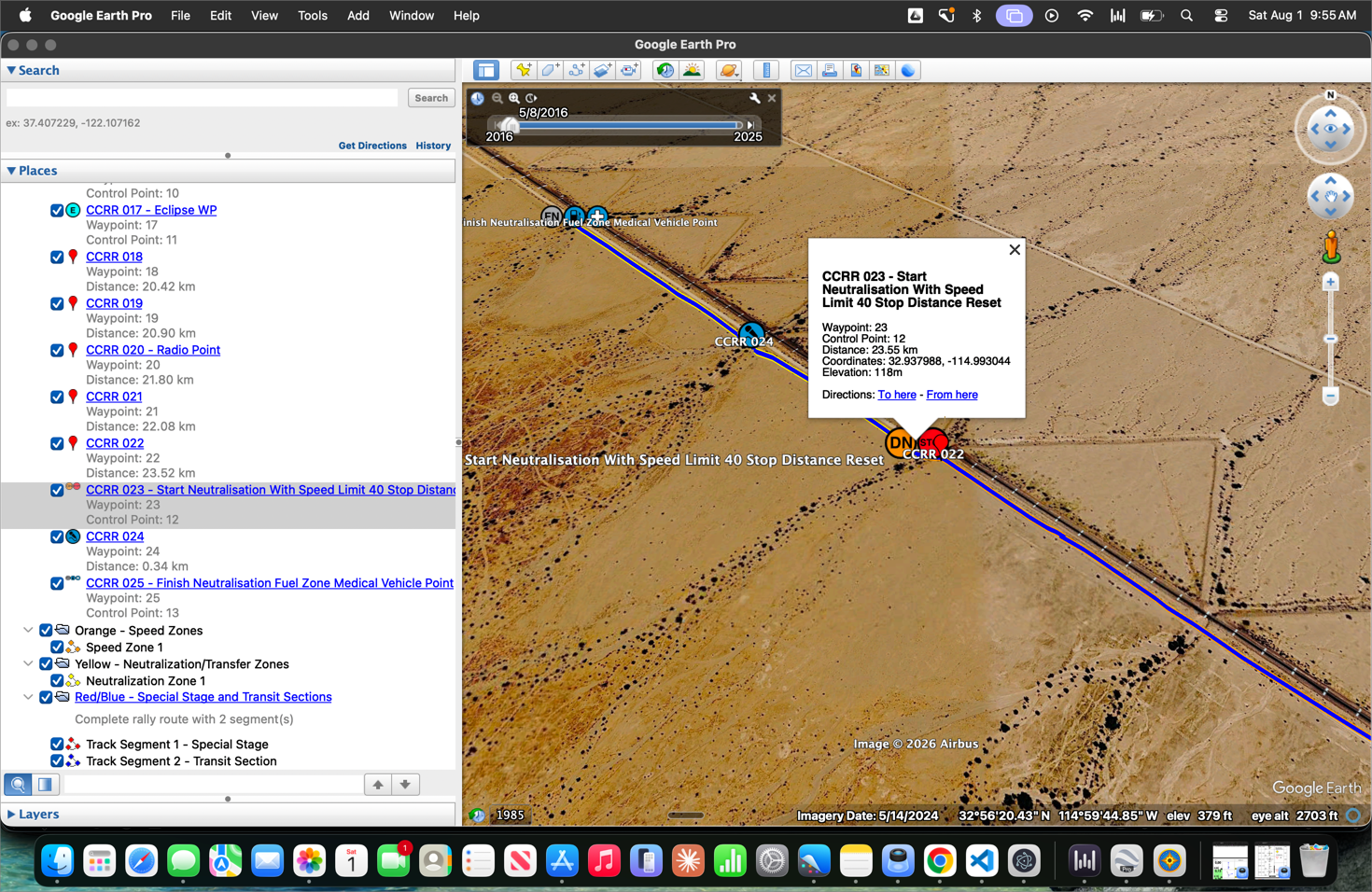
Task: Uncheck the CCRR 022 checkbox
Action: pos(57,444)
